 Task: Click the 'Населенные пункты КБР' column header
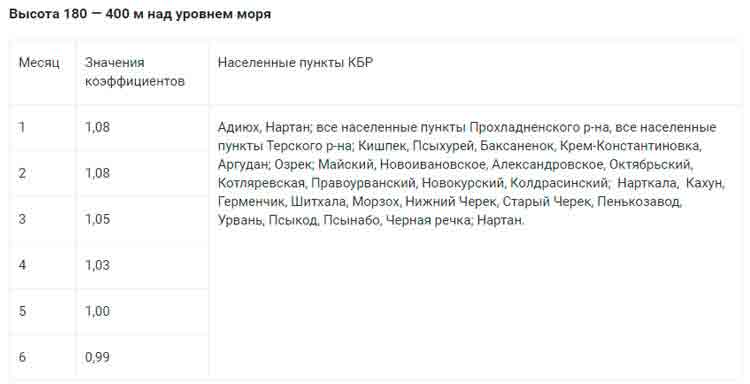coord(295,63)
